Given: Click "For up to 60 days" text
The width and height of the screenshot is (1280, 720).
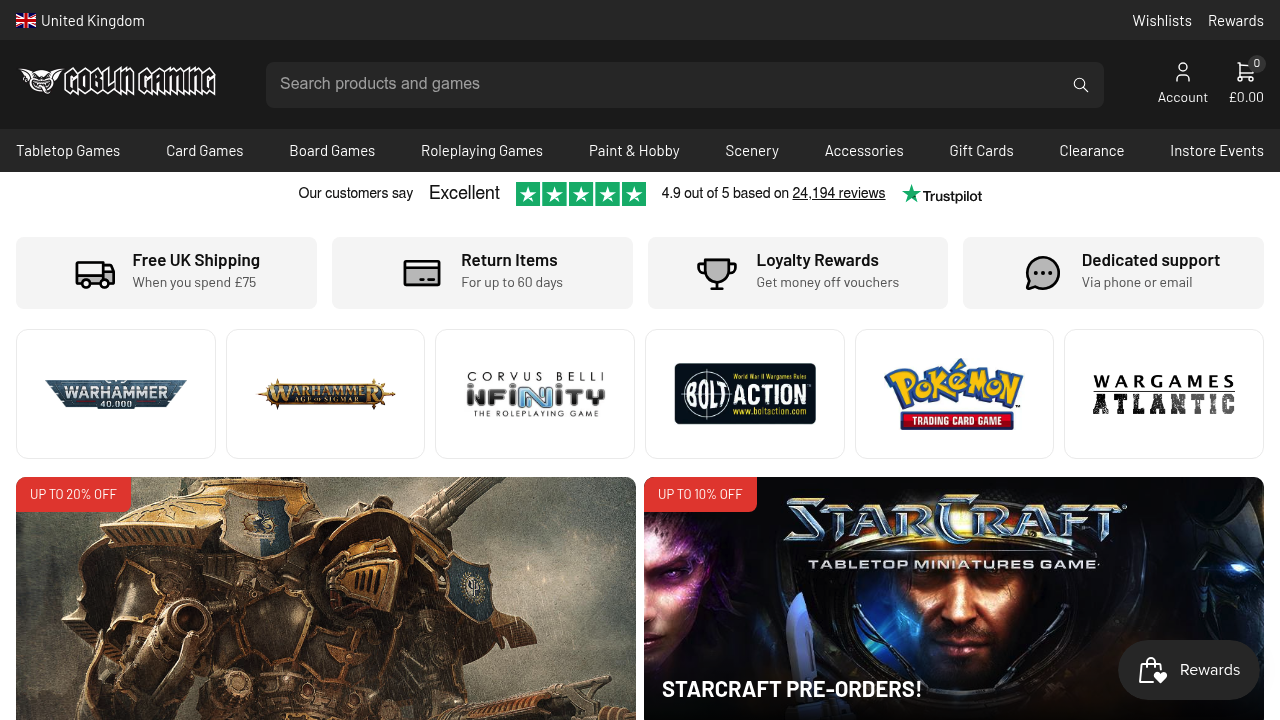Looking at the screenshot, I should coord(512,283).
